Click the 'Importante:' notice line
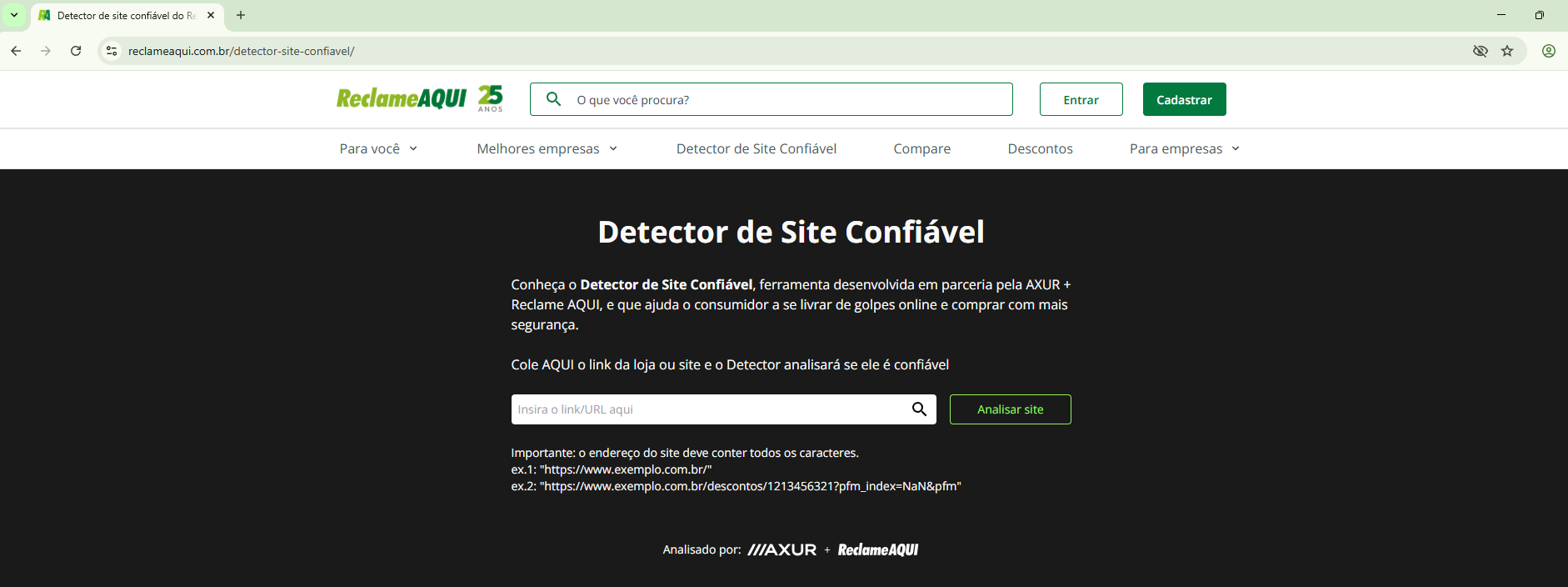Viewport: 1568px width, 587px height. (x=685, y=453)
